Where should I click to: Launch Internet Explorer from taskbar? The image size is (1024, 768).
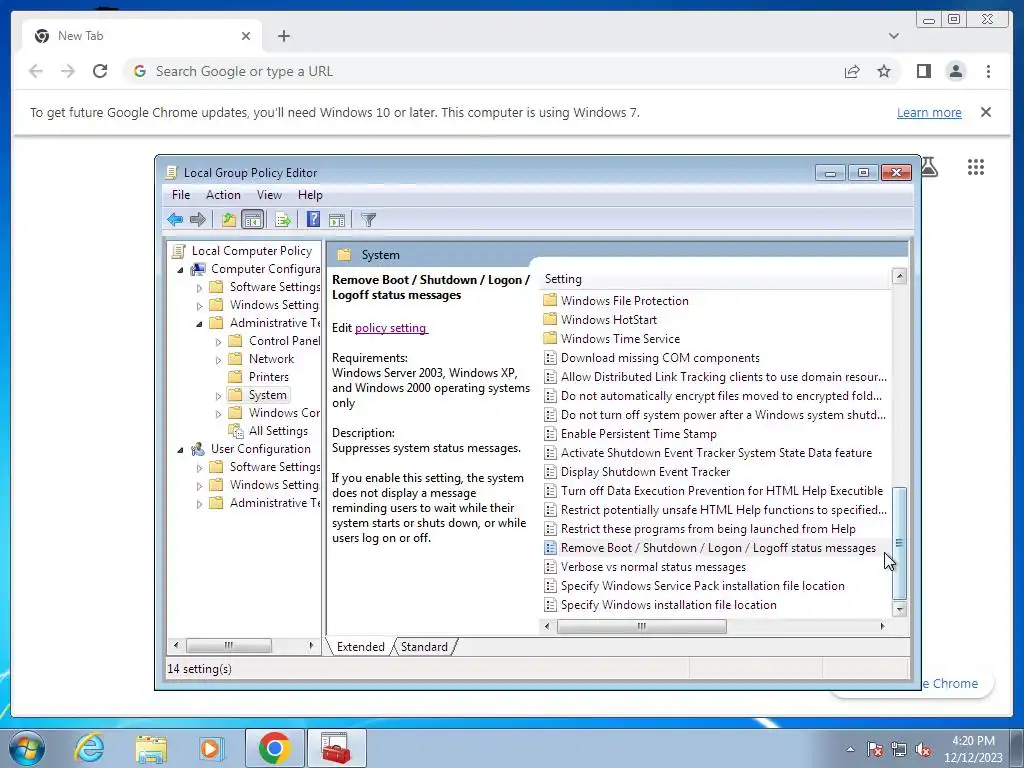(x=89, y=748)
